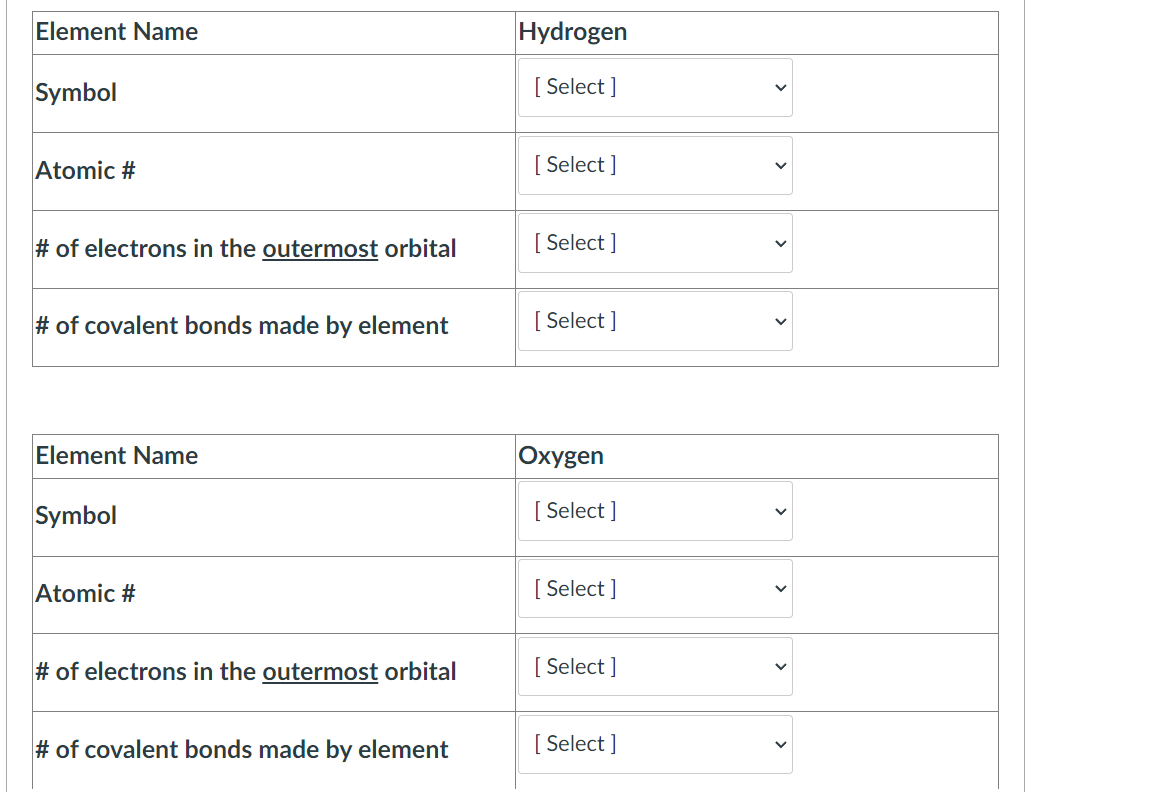
Task: Click the chevron on Hydrogen's Symbol selector
Action: pyautogui.click(x=780, y=87)
